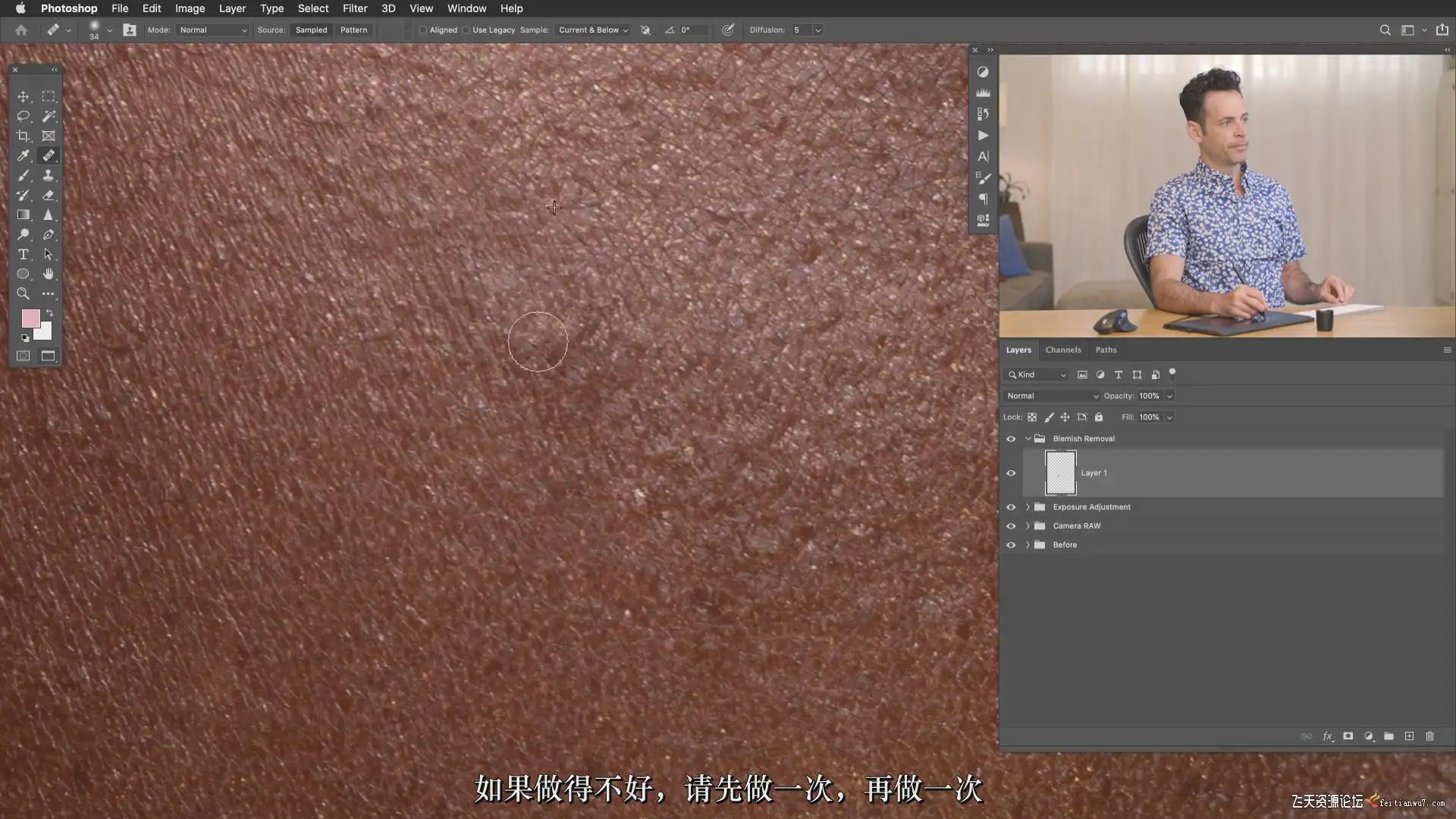Enable the Use Legacy checkbox
Viewport: 1456px width, 819px height.
coord(466,30)
